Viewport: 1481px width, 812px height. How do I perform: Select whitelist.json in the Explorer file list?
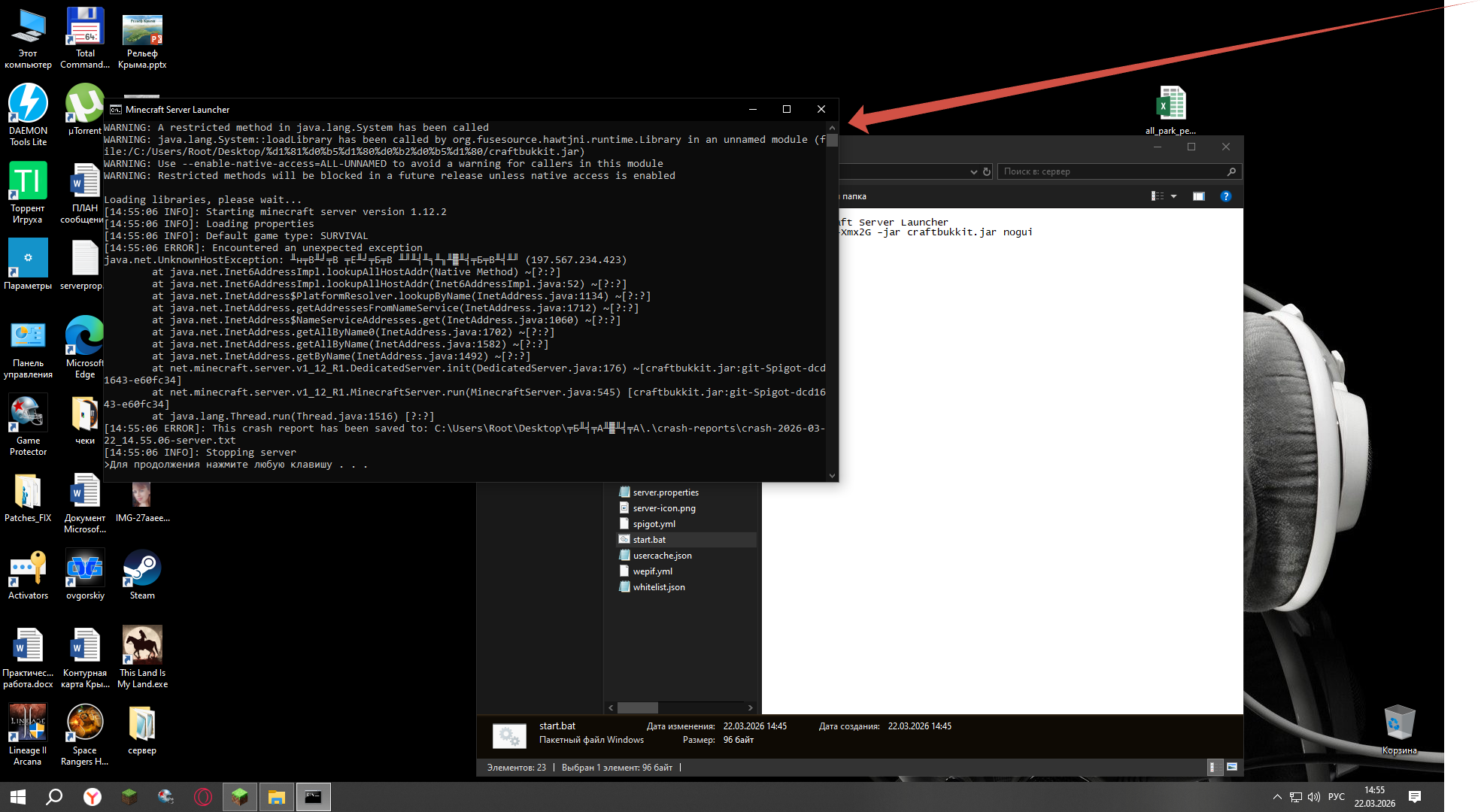(x=659, y=587)
